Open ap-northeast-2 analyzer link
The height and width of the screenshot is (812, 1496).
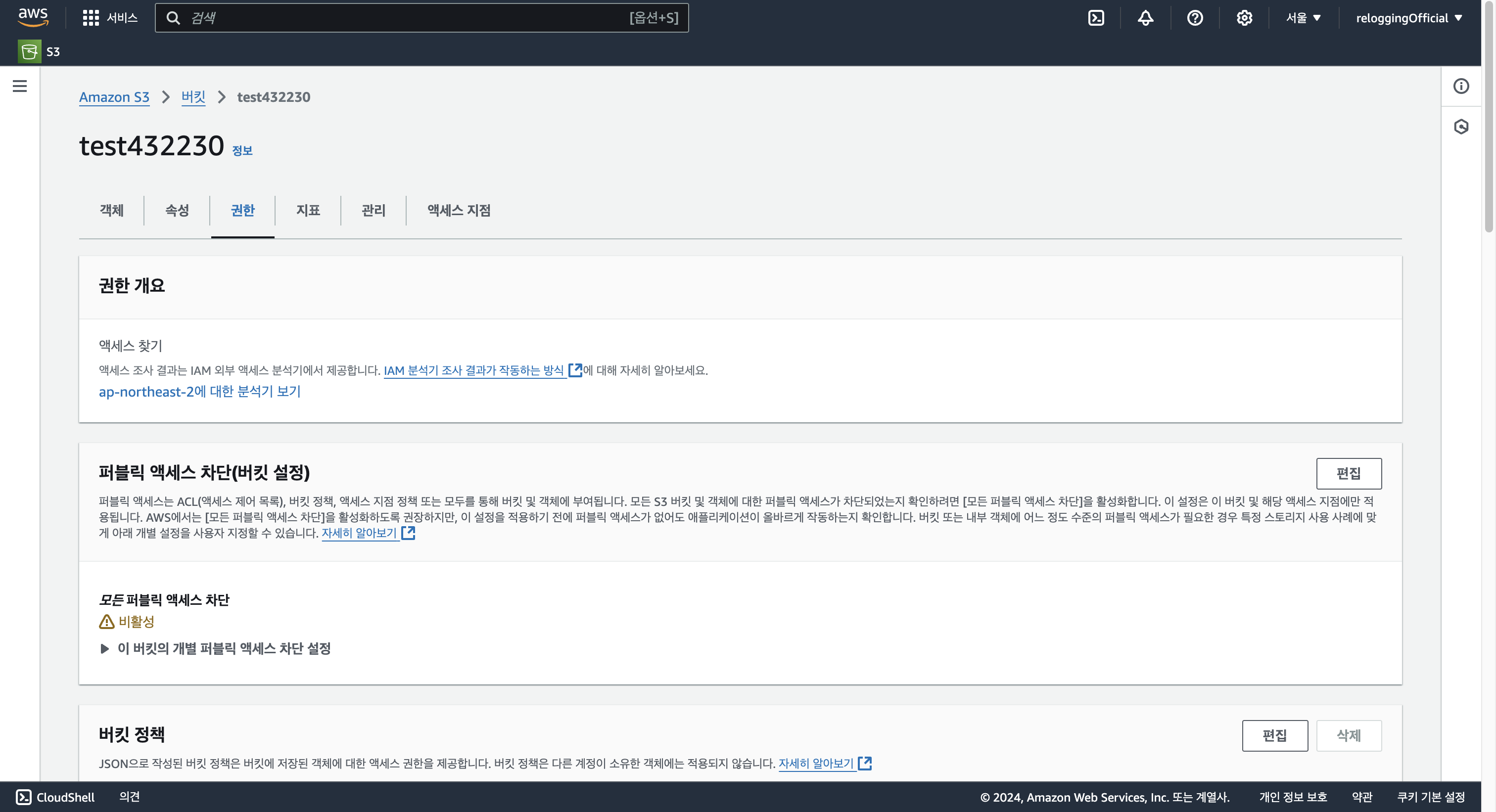click(x=199, y=392)
